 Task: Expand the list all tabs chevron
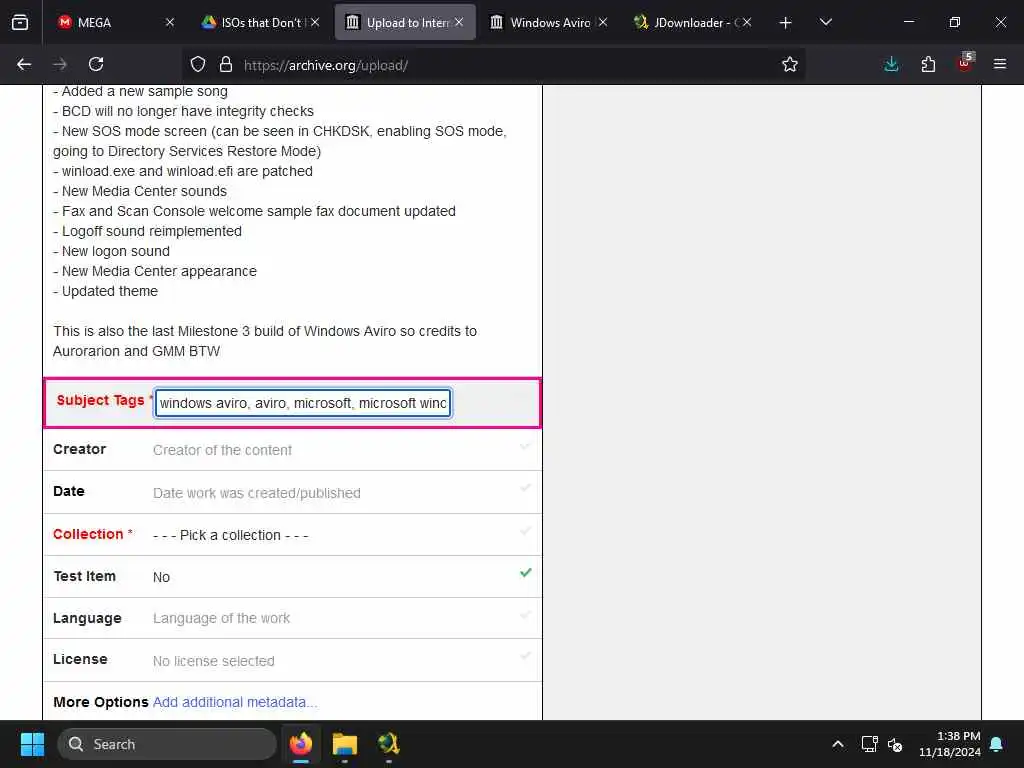point(825,22)
